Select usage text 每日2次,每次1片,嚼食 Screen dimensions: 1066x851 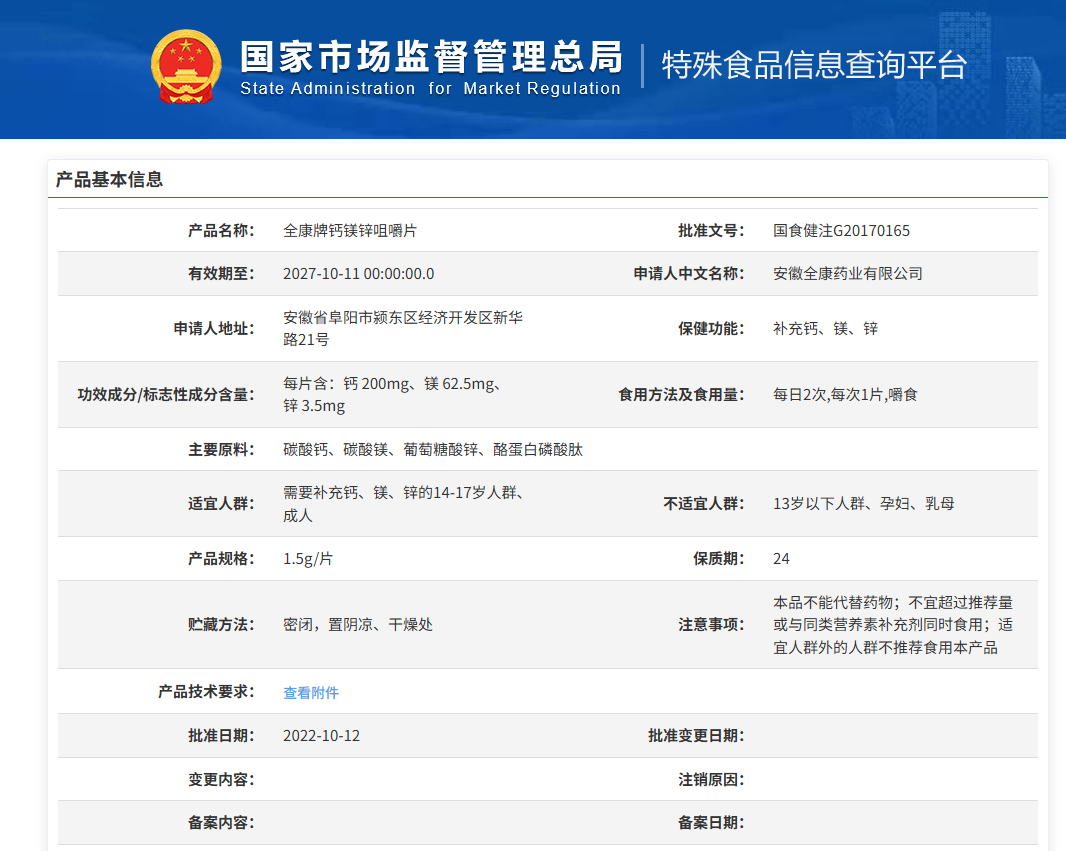(845, 395)
